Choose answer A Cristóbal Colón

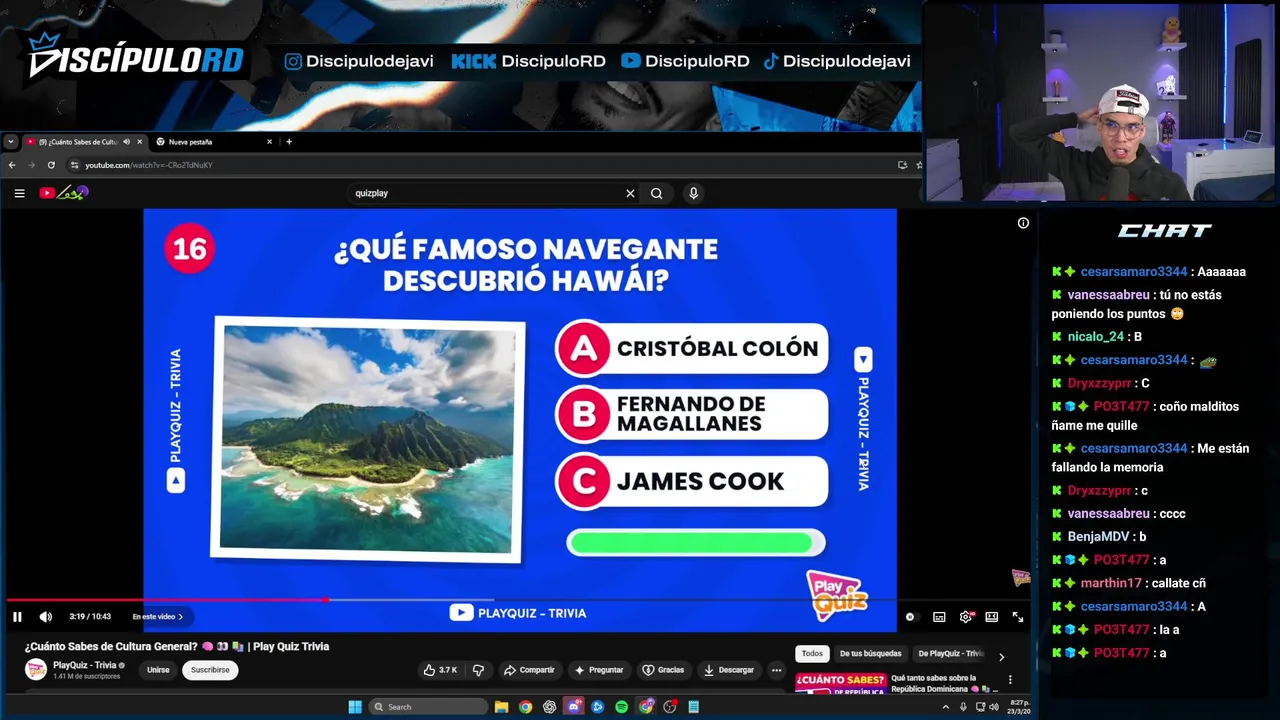click(x=692, y=349)
